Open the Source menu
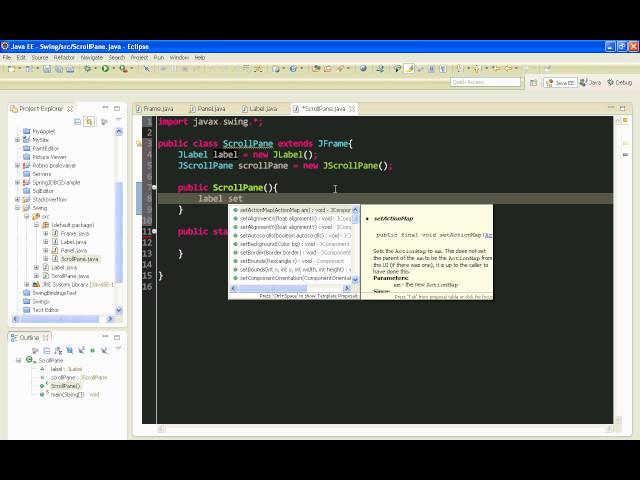Viewport: 640px width, 480px height. point(40,58)
